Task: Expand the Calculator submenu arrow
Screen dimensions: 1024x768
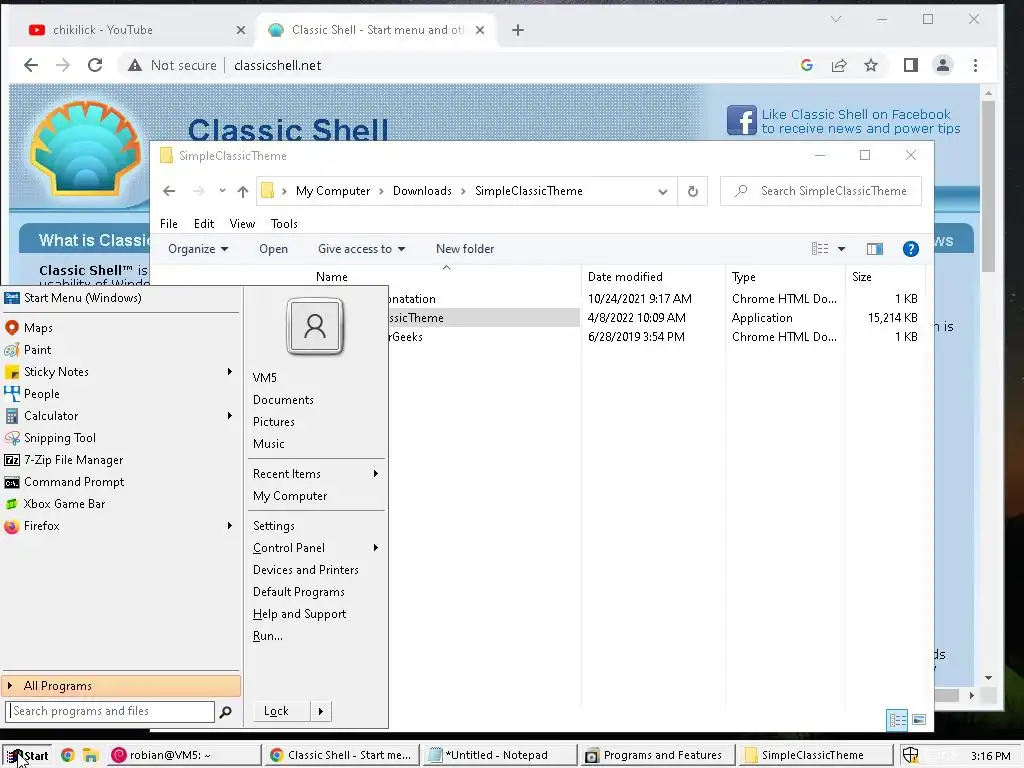Action: tap(230, 415)
